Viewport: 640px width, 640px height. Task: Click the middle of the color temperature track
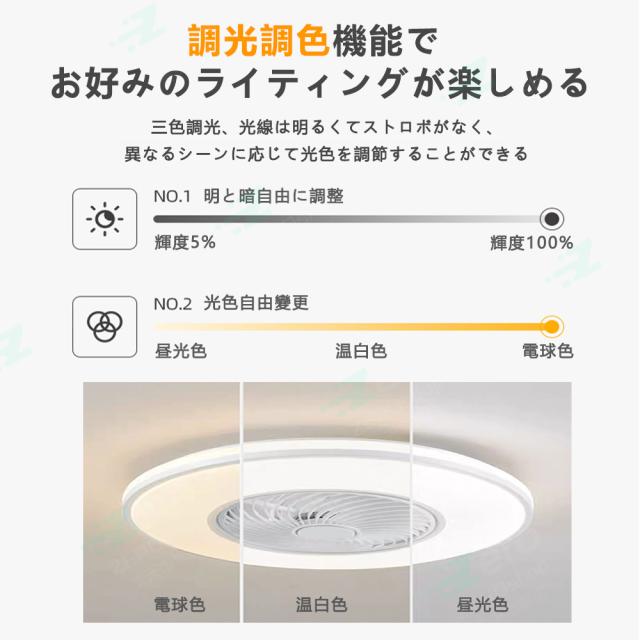tap(353, 327)
